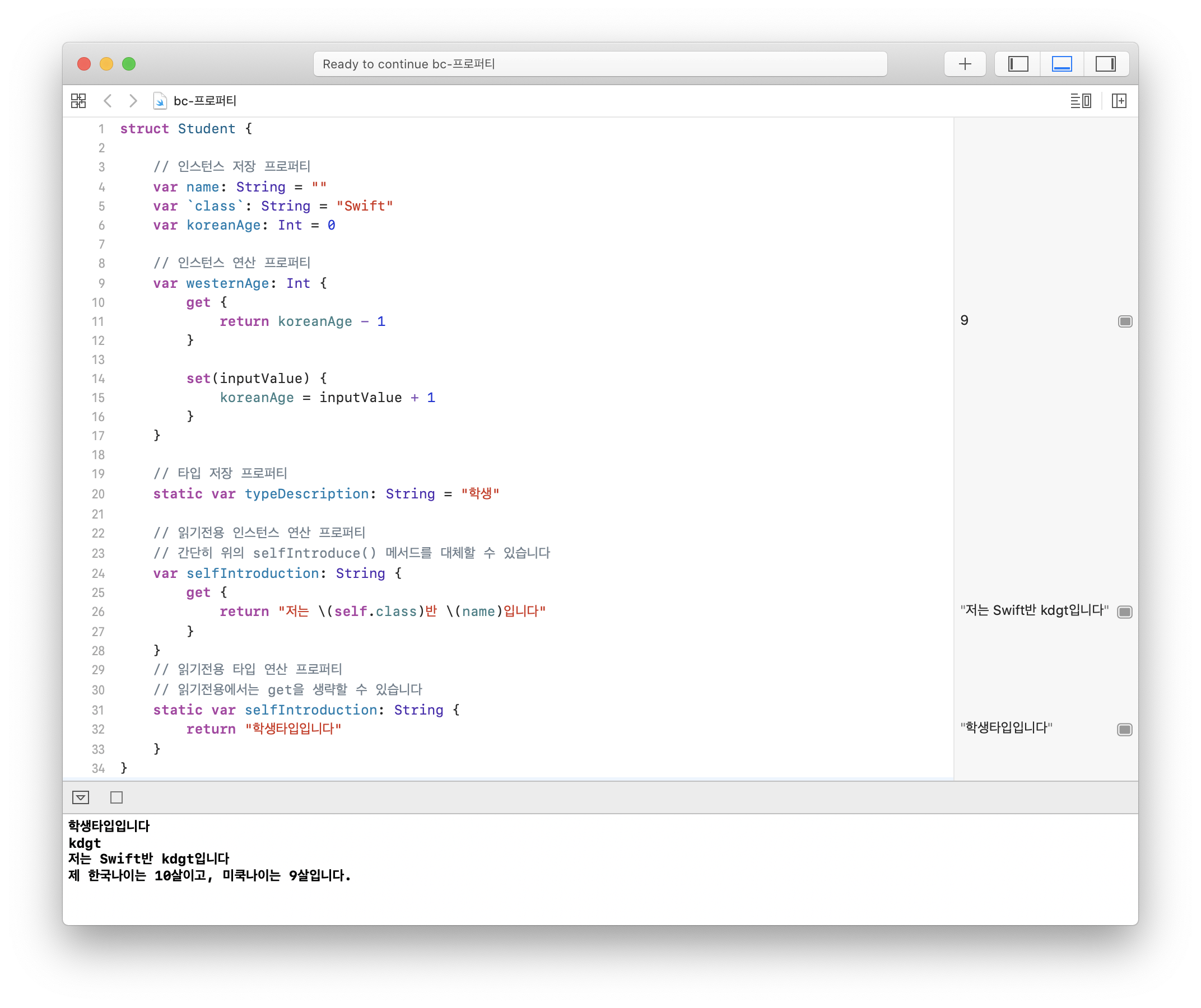
Task: Open the editor options lines icon
Action: click(1081, 101)
